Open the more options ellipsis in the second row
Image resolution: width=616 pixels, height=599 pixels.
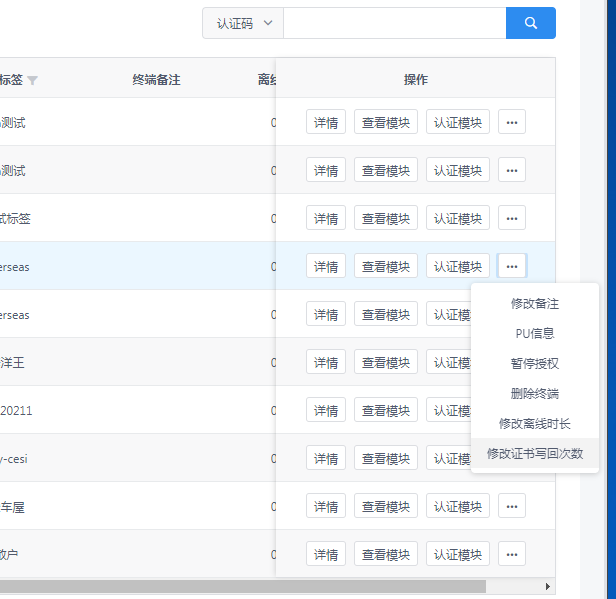coord(512,170)
